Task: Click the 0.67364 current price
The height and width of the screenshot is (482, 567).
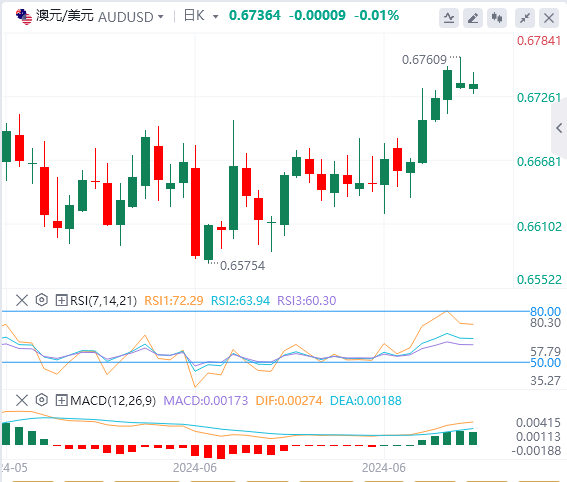Action: (x=255, y=15)
